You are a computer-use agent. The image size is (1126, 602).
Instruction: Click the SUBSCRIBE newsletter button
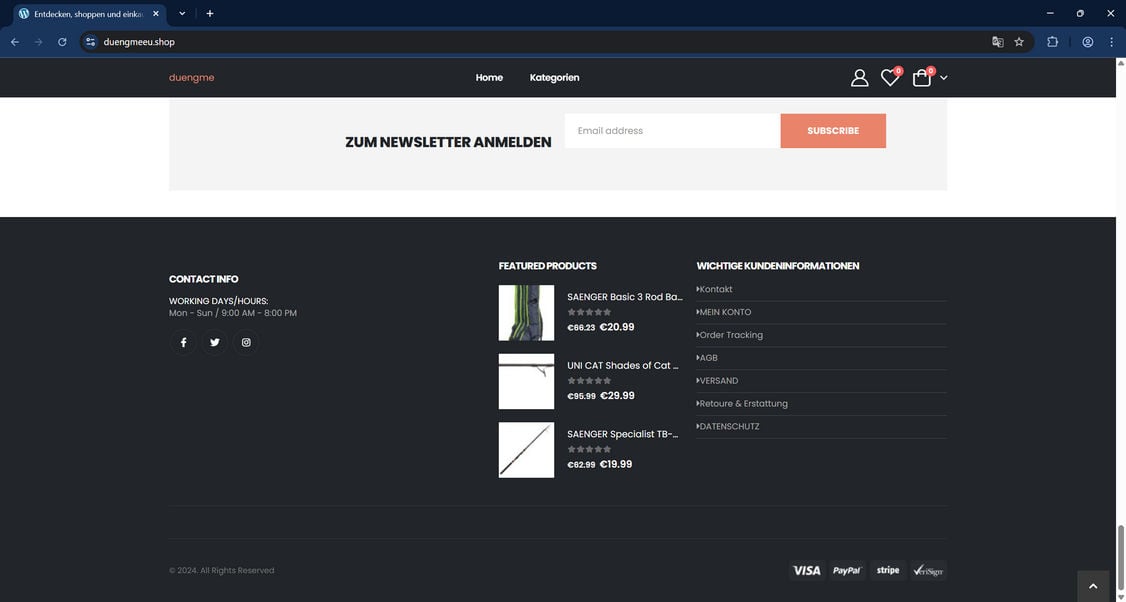pyautogui.click(x=833, y=130)
